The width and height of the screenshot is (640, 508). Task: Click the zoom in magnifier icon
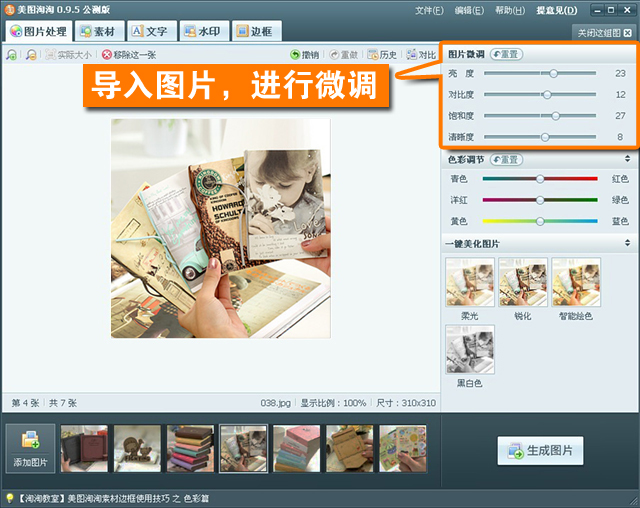pyautogui.click(x=11, y=54)
